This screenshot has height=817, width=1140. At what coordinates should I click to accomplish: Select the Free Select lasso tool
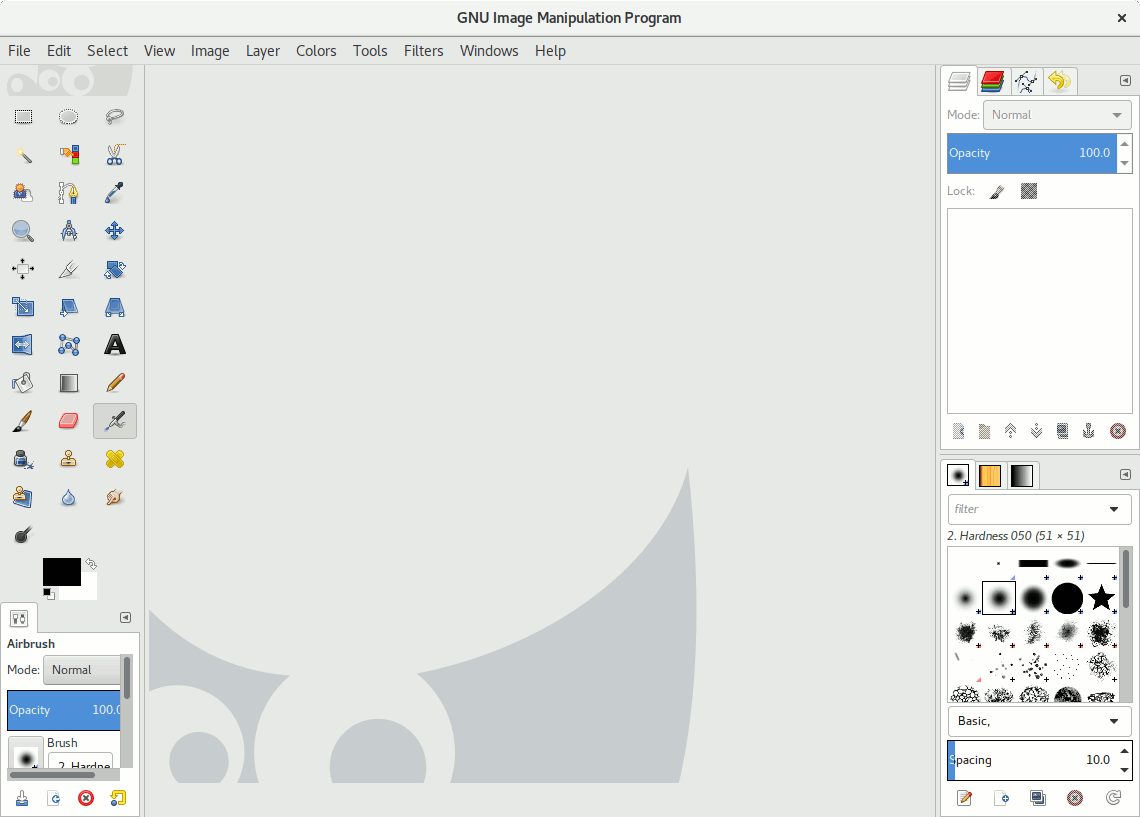click(x=114, y=116)
